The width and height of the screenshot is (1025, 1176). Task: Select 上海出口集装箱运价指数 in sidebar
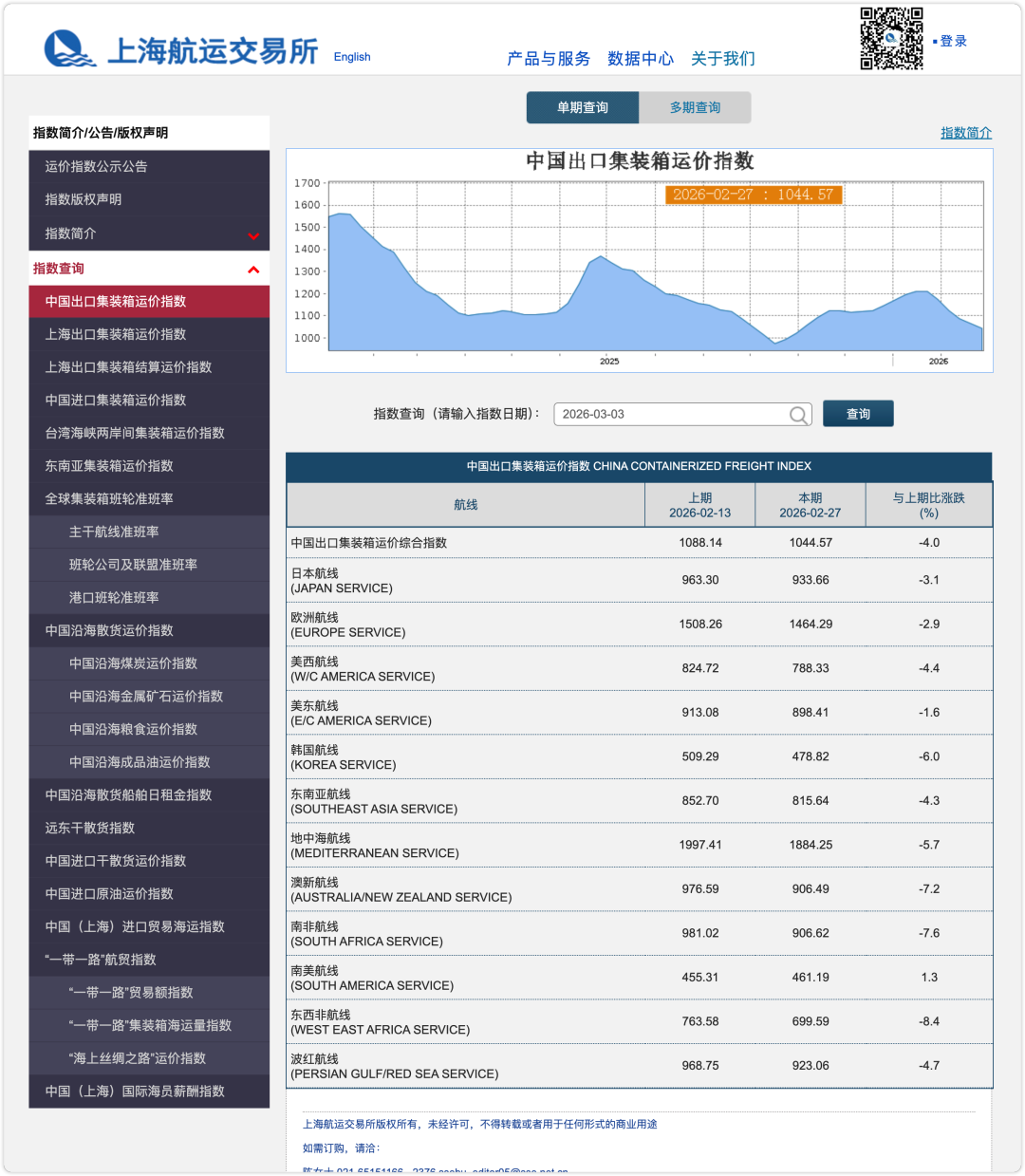tap(116, 334)
